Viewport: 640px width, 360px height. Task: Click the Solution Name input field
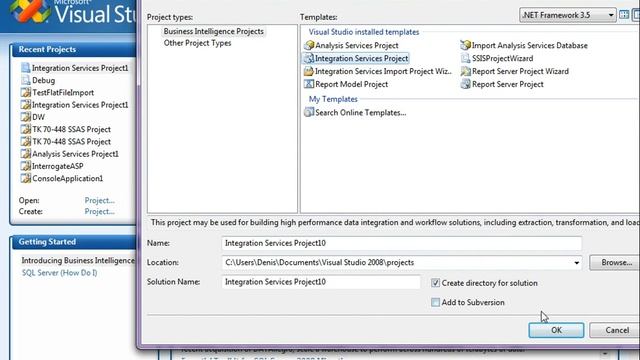point(321,282)
